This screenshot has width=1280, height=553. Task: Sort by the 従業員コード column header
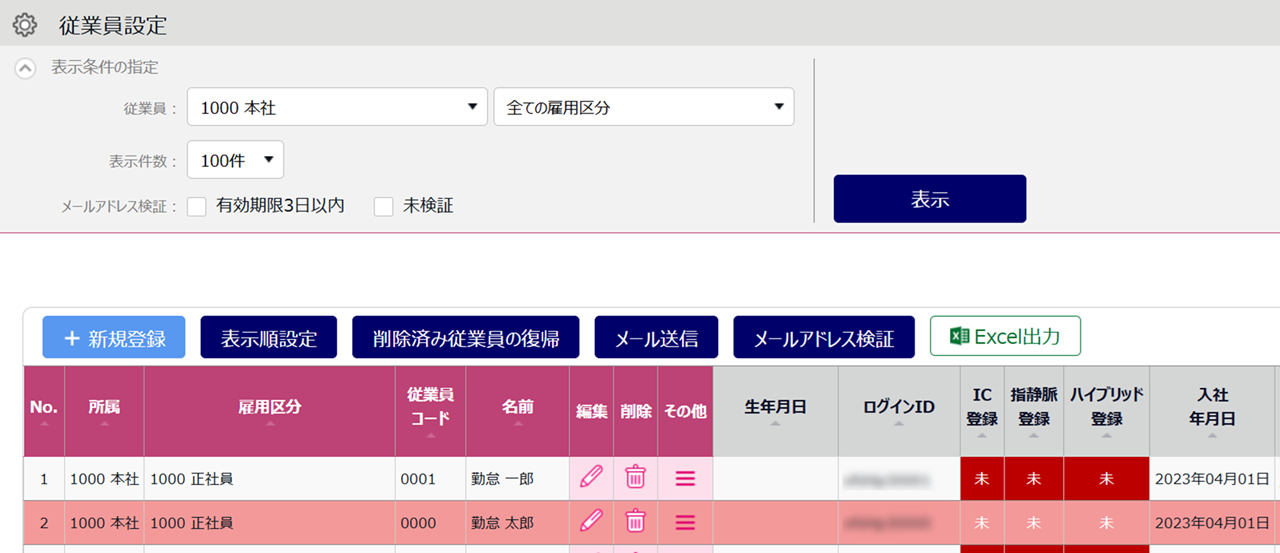click(x=430, y=411)
